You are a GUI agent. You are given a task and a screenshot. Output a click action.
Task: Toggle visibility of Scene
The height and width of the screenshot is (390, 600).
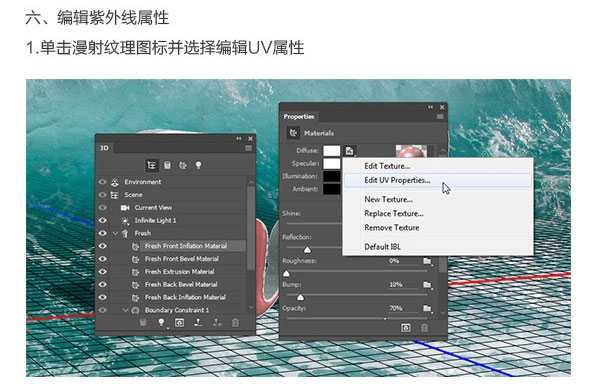pyautogui.click(x=103, y=195)
